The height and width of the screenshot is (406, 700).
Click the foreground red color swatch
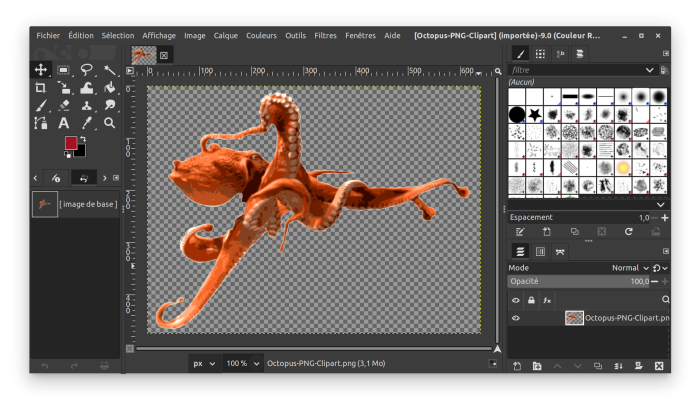tap(70, 142)
